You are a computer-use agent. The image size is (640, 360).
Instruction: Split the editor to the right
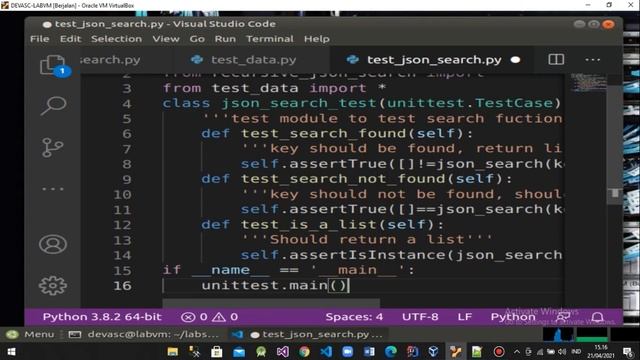[556, 60]
